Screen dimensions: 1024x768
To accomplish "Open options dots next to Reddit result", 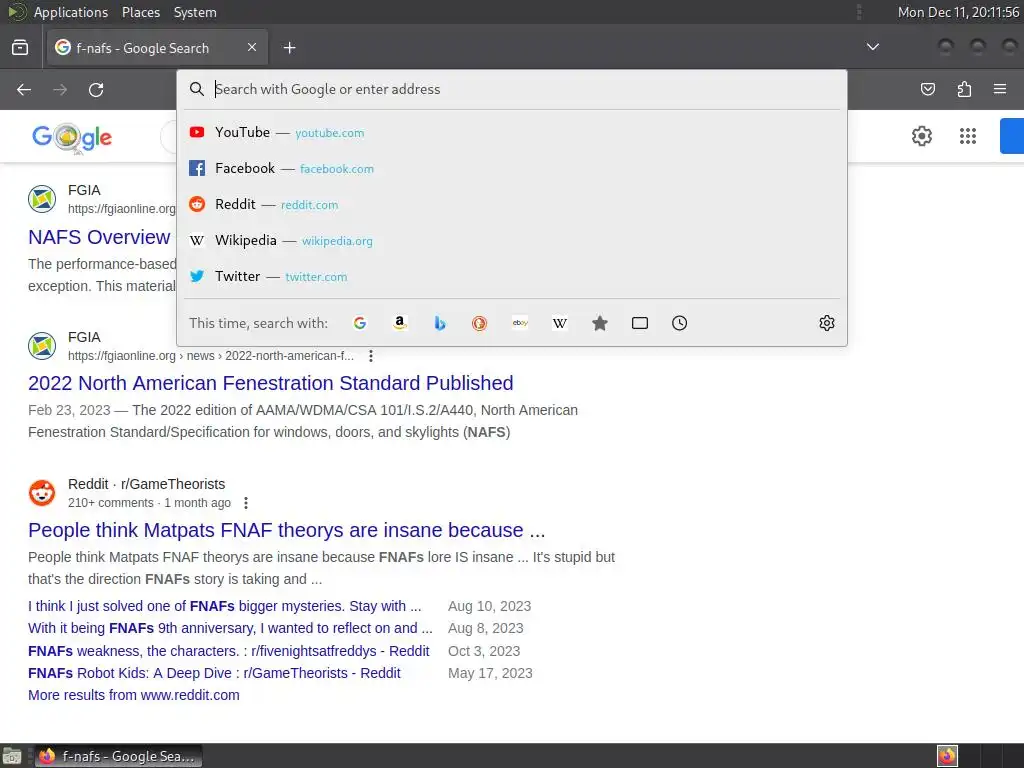I will coord(246,503).
